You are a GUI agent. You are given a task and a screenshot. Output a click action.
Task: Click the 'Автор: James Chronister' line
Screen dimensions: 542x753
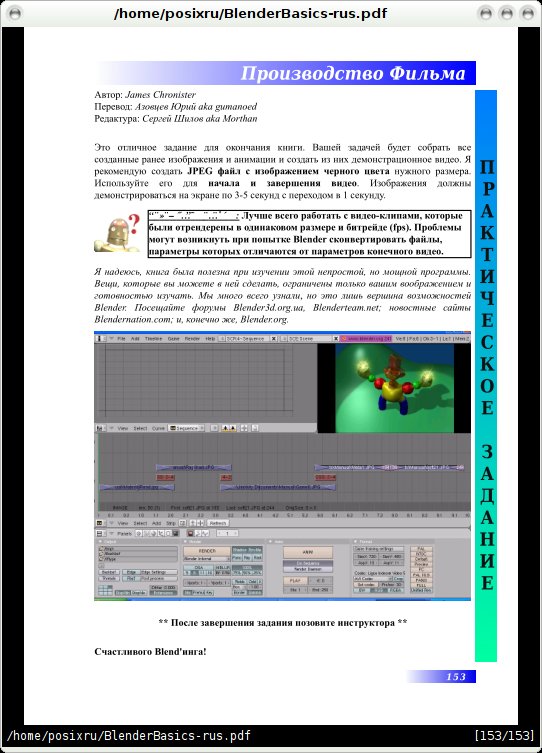pos(145,95)
